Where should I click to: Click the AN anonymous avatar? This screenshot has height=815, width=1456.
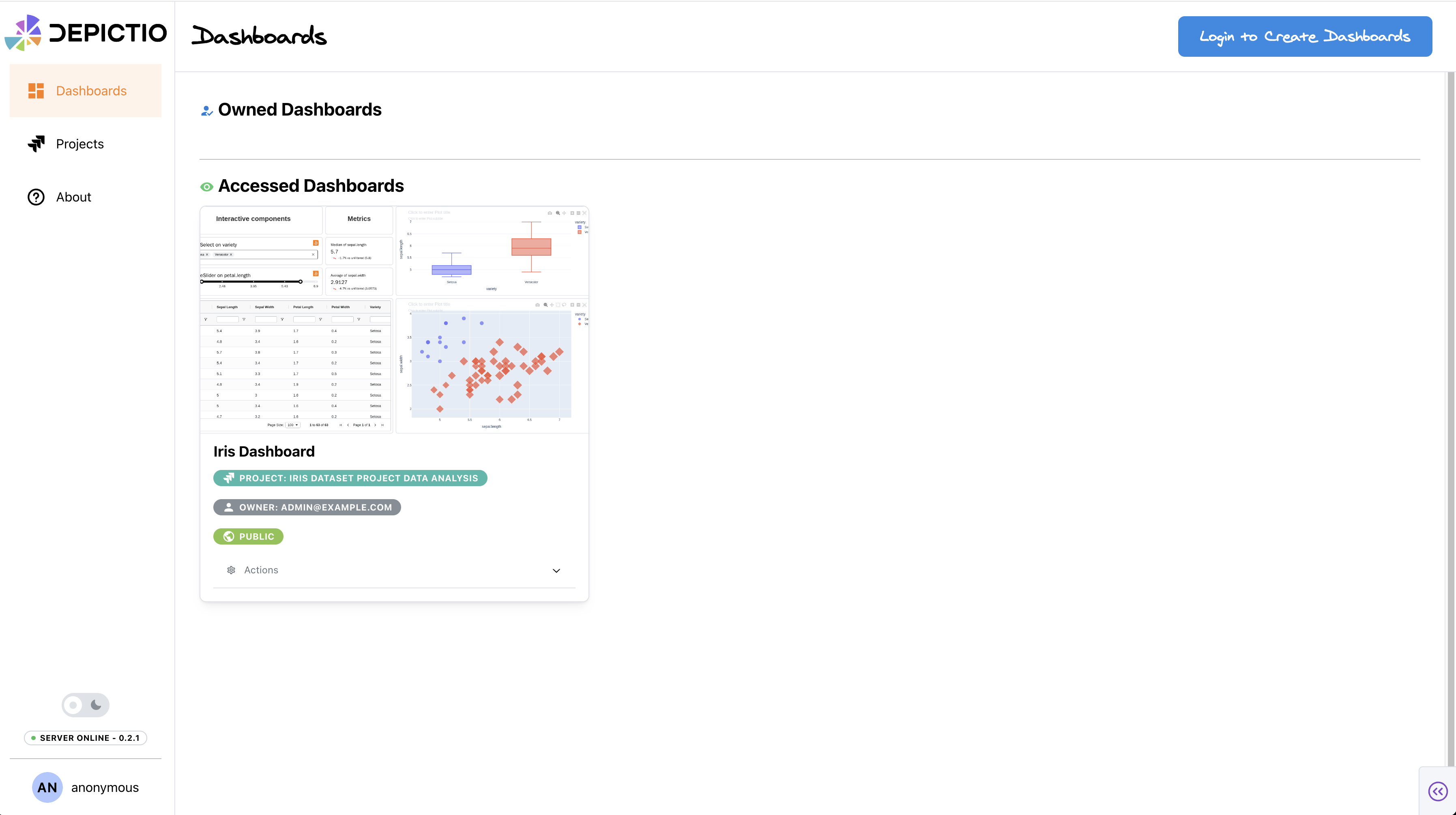[47, 787]
